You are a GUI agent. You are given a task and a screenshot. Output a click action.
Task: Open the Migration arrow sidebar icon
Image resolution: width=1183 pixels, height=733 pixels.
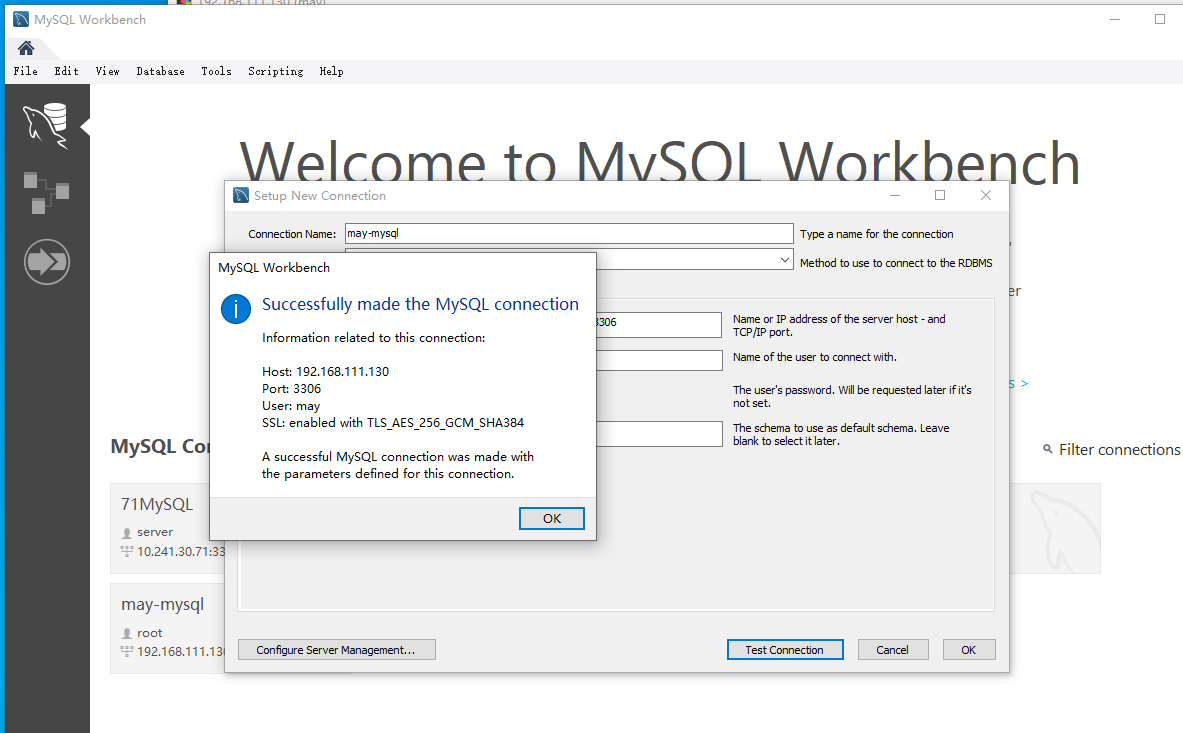pyautogui.click(x=47, y=262)
